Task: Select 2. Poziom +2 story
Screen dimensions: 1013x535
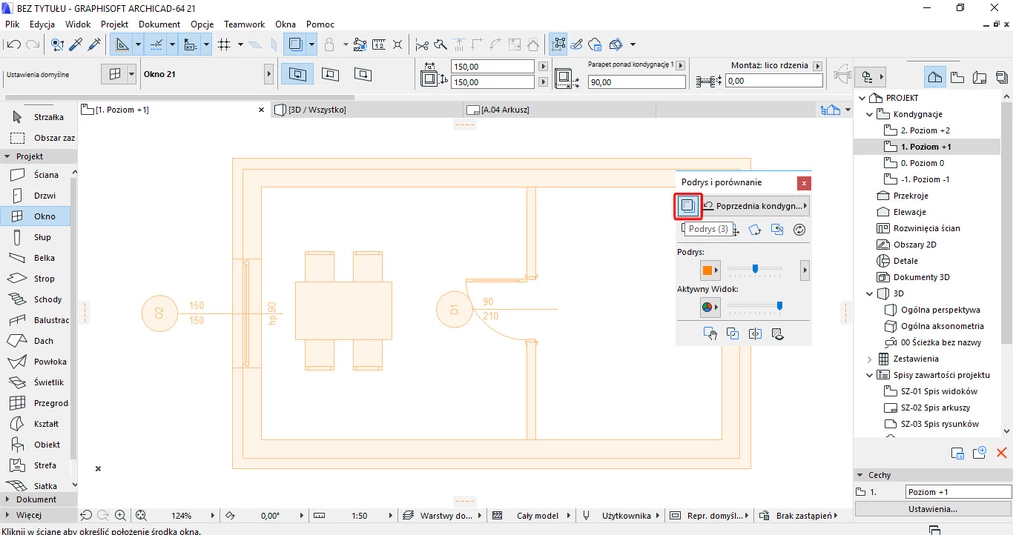Action: [x=926, y=131]
